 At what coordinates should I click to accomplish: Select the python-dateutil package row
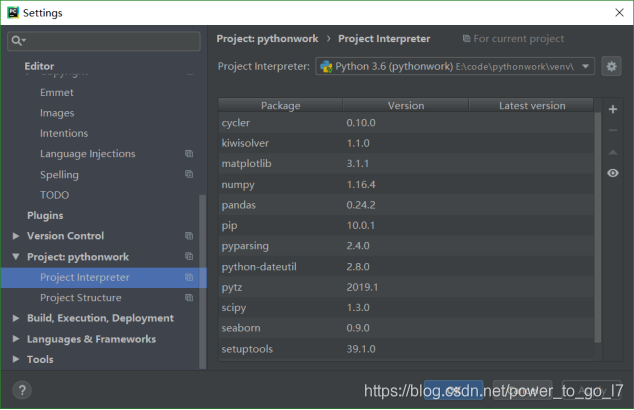tap(406, 266)
